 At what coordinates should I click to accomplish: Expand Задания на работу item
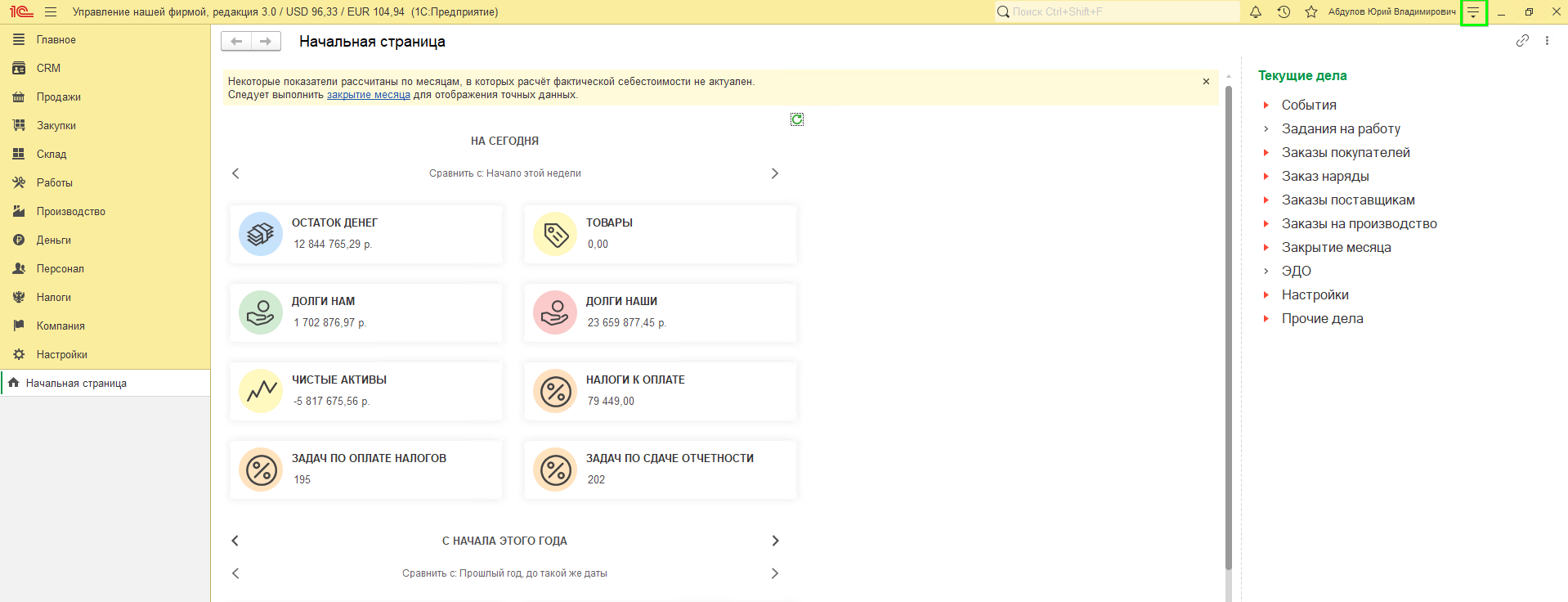[1266, 128]
